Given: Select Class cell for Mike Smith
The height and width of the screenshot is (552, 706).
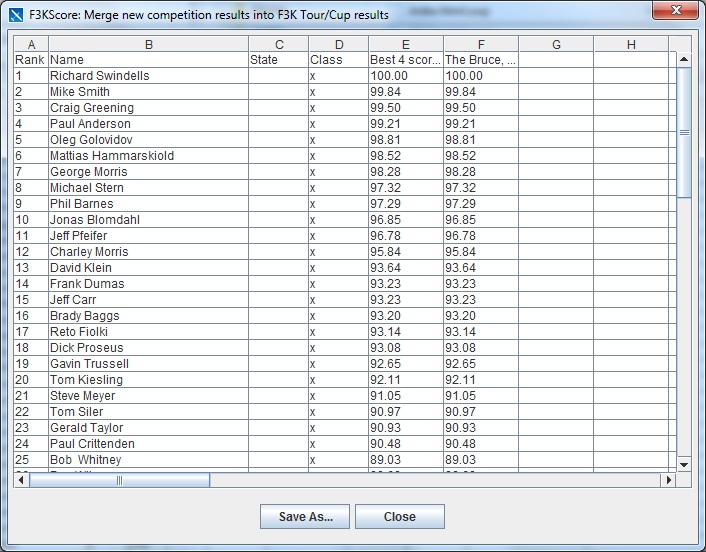Looking at the screenshot, I should [x=337, y=92].
